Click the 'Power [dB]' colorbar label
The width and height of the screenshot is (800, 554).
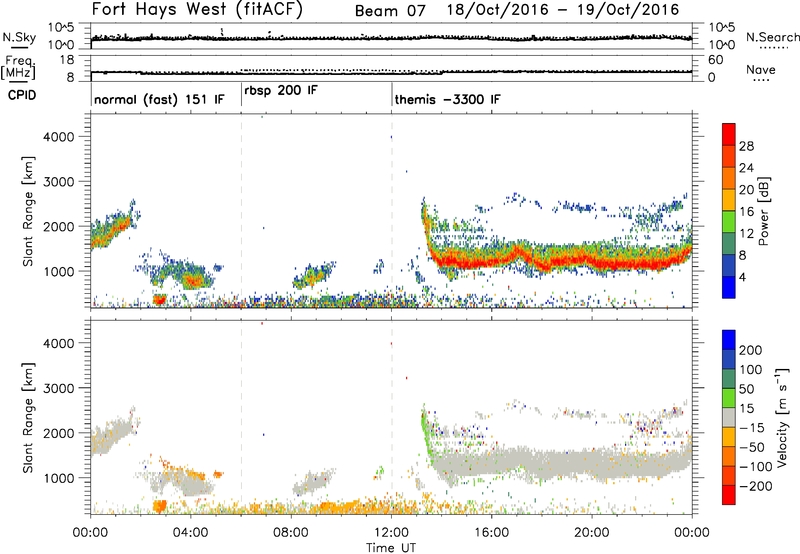[x=764, y=211]
